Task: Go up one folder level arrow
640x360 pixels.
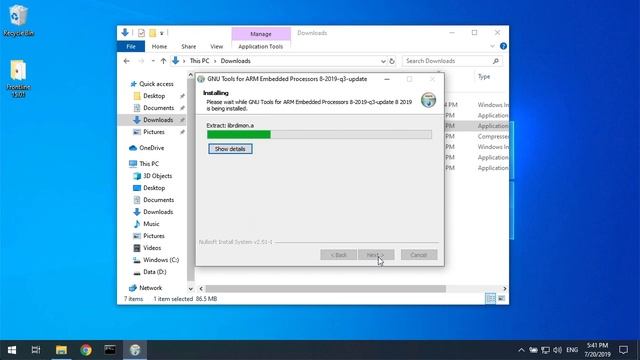Action: (x=163, y=61)
